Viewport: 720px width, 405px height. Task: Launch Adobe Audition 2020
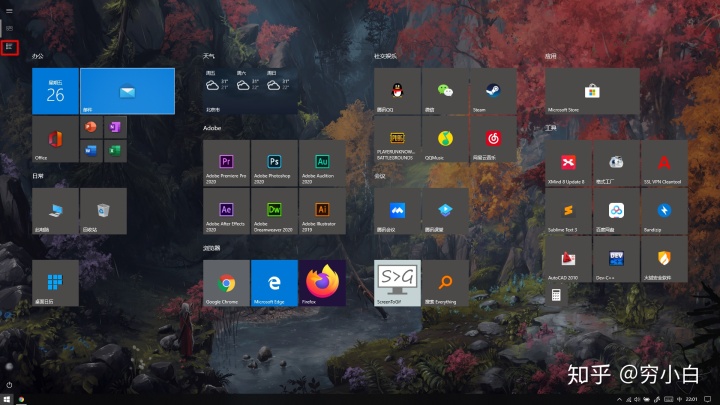click(322, 163)
